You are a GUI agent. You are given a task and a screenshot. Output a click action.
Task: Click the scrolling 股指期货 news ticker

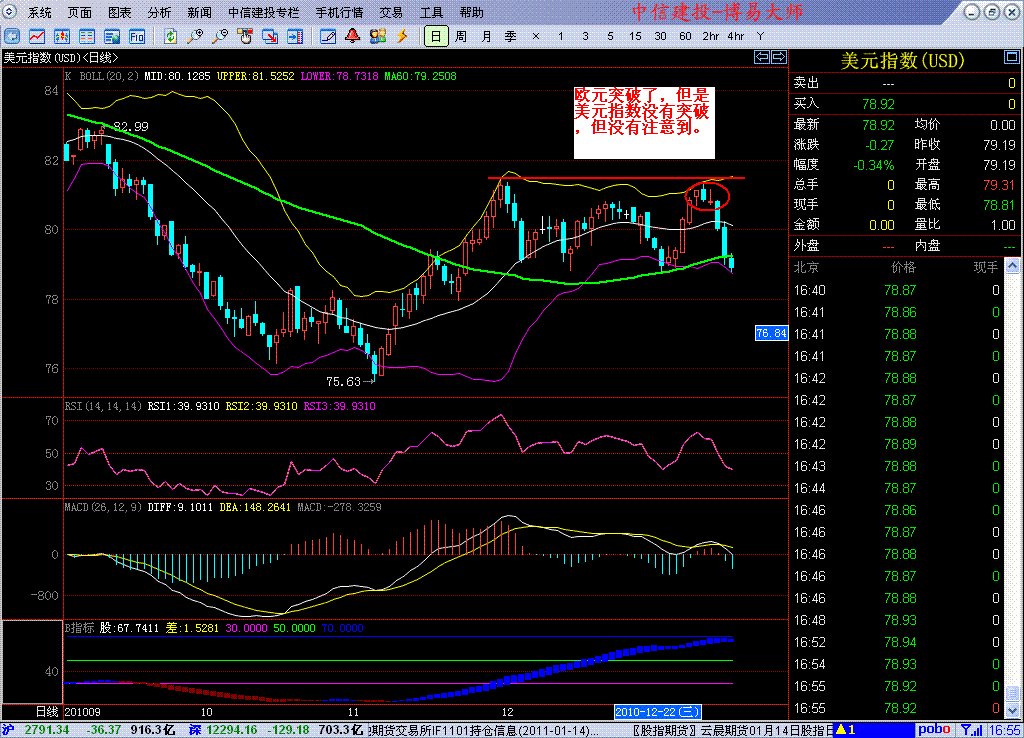(x=733, y=730)
